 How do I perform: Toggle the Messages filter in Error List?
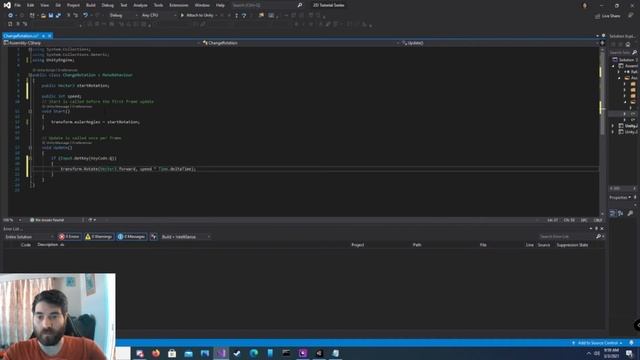point(131,237)
